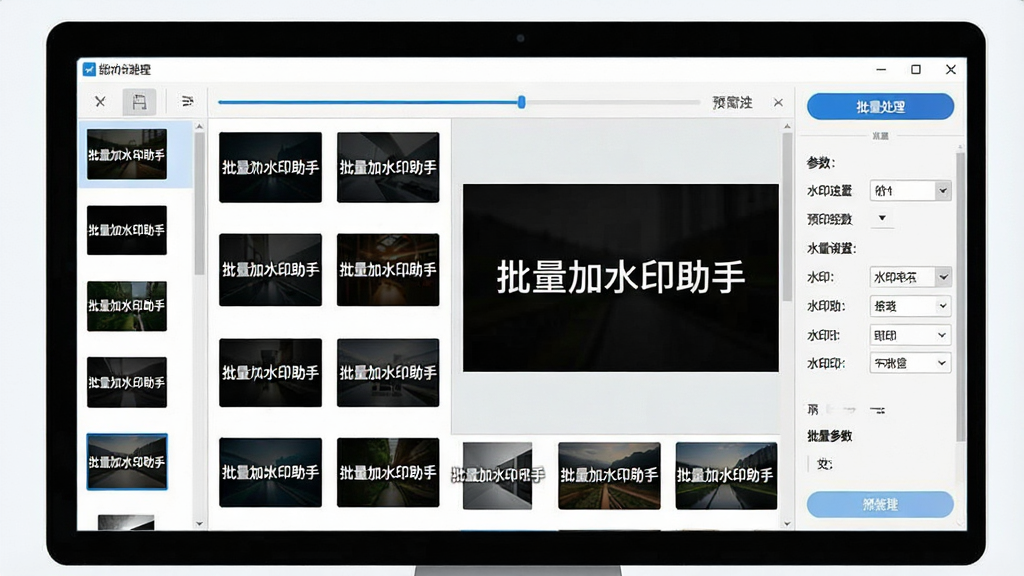Viewport: 1024px width, 576px height.
Task: Click the right settings panel scrollbar
Action: tap(960, 297)
